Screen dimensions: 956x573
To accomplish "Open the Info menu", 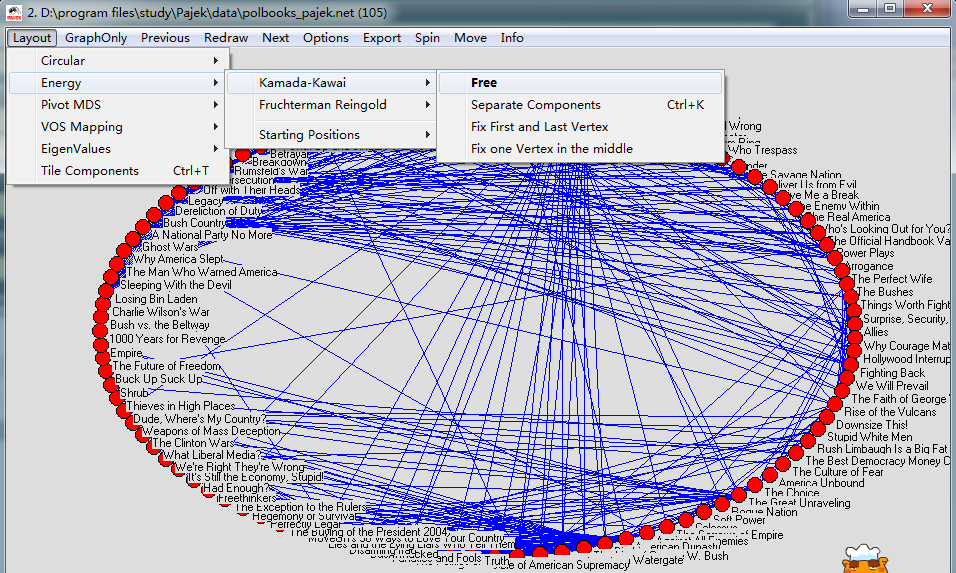I will (512, 38).
